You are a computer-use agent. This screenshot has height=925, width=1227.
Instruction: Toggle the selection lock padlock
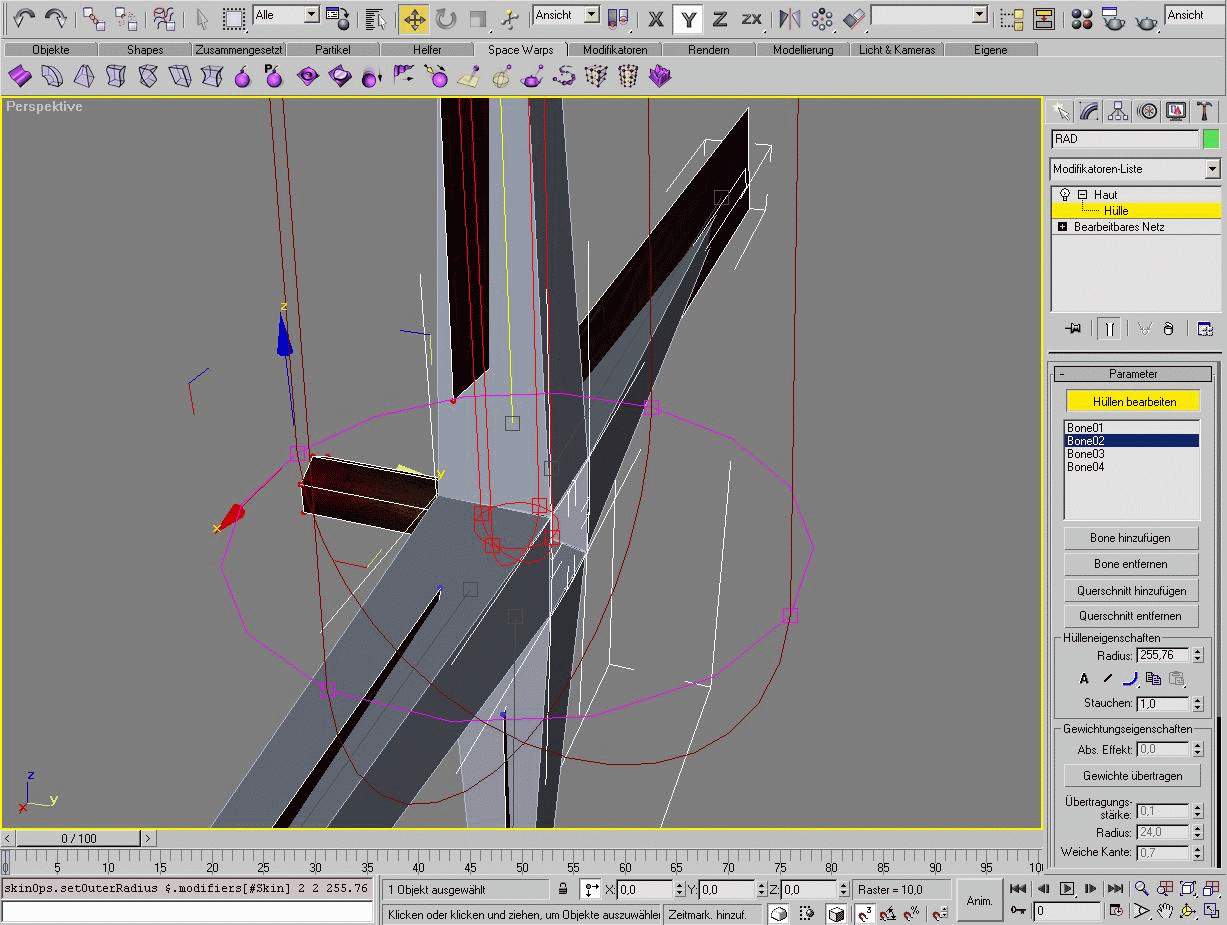click(x=563, y=889)
